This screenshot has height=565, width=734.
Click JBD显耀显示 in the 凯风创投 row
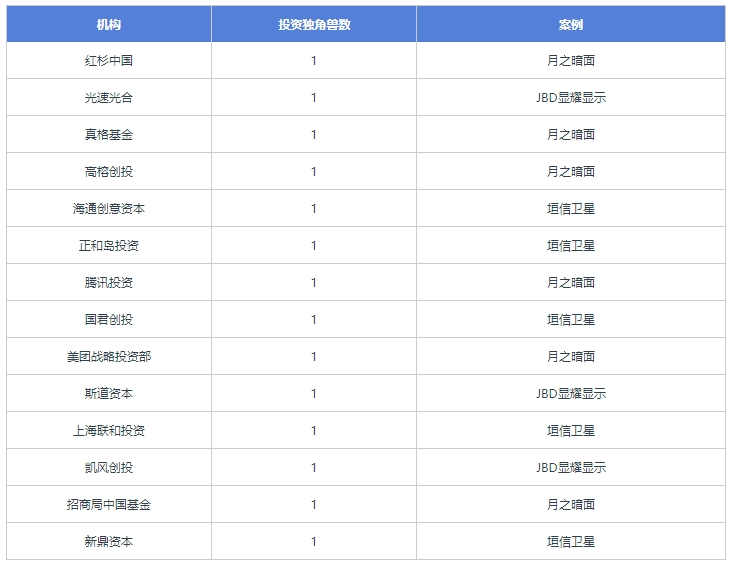tap(571, 467)
